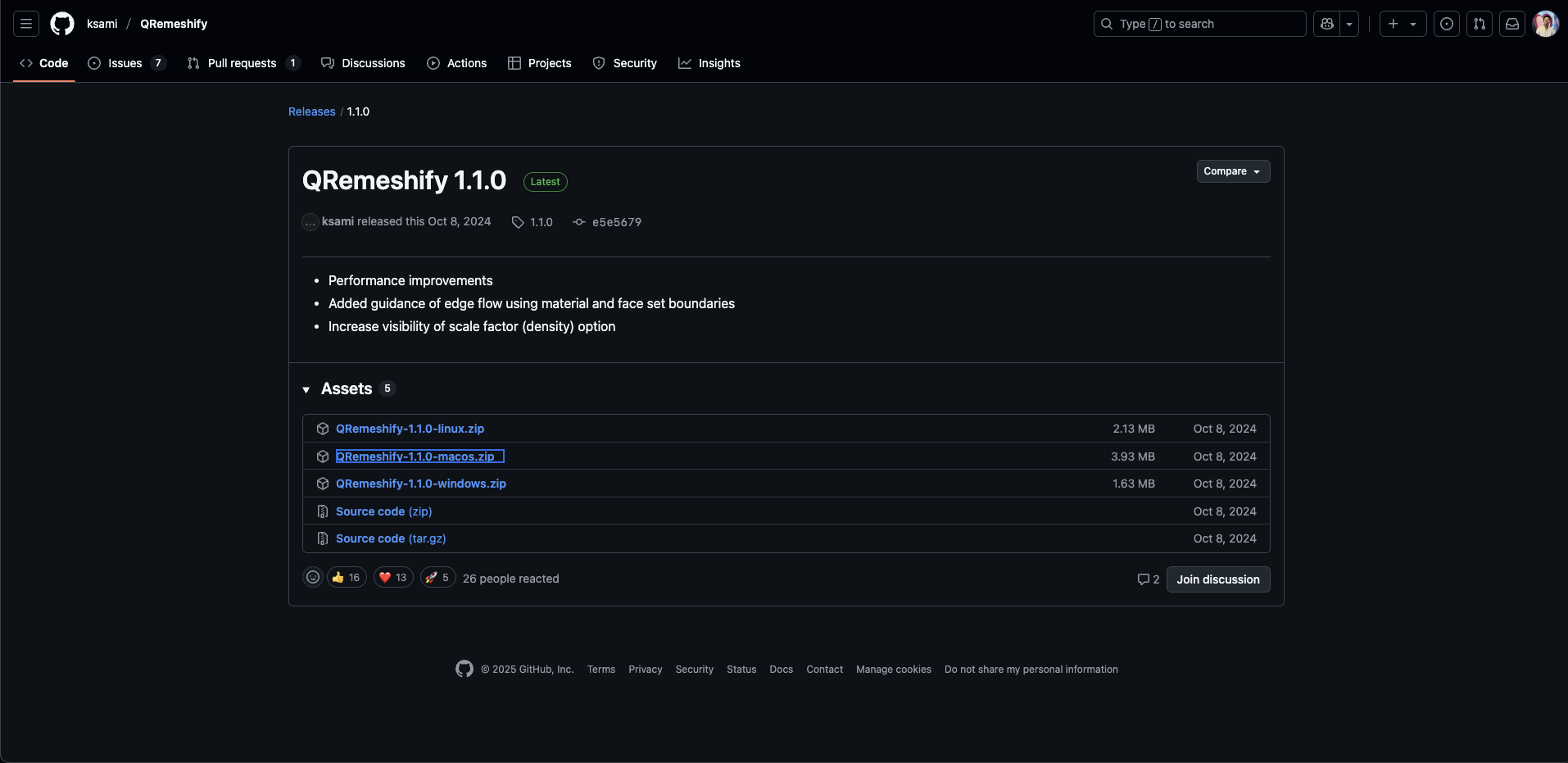Viewport: 1568px width, 763px height.
Task: Switch to the Actions tab
Action: pyautogui.click(x=457, y=63)
